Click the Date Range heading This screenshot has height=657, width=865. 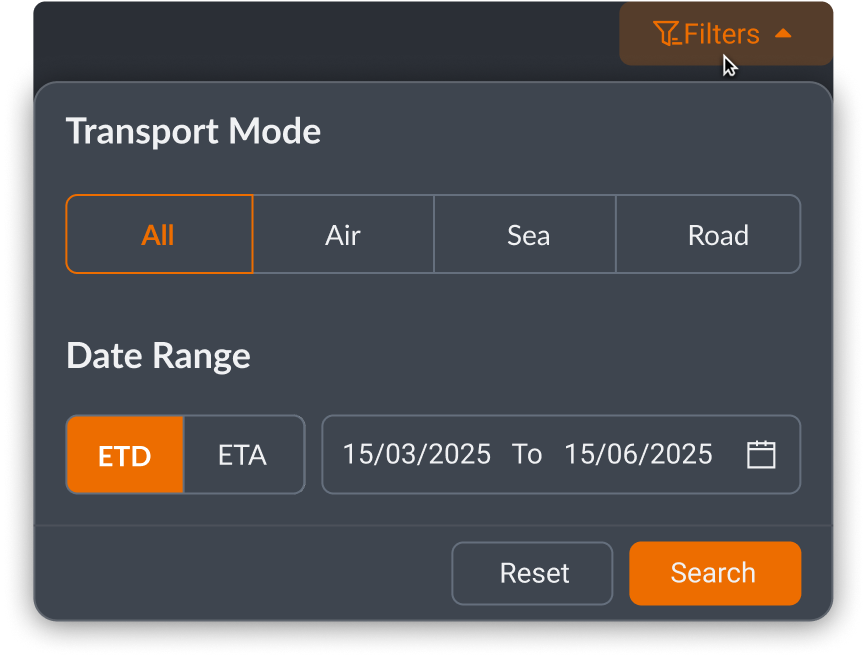[x=158, y=356]
